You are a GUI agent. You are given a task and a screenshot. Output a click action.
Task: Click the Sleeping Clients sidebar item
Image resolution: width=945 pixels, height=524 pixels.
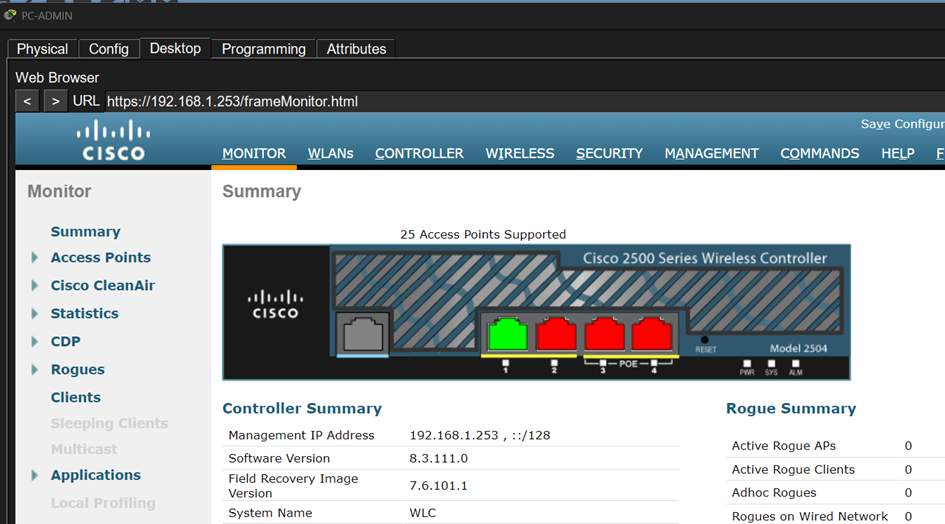click(x=109, y=423)
